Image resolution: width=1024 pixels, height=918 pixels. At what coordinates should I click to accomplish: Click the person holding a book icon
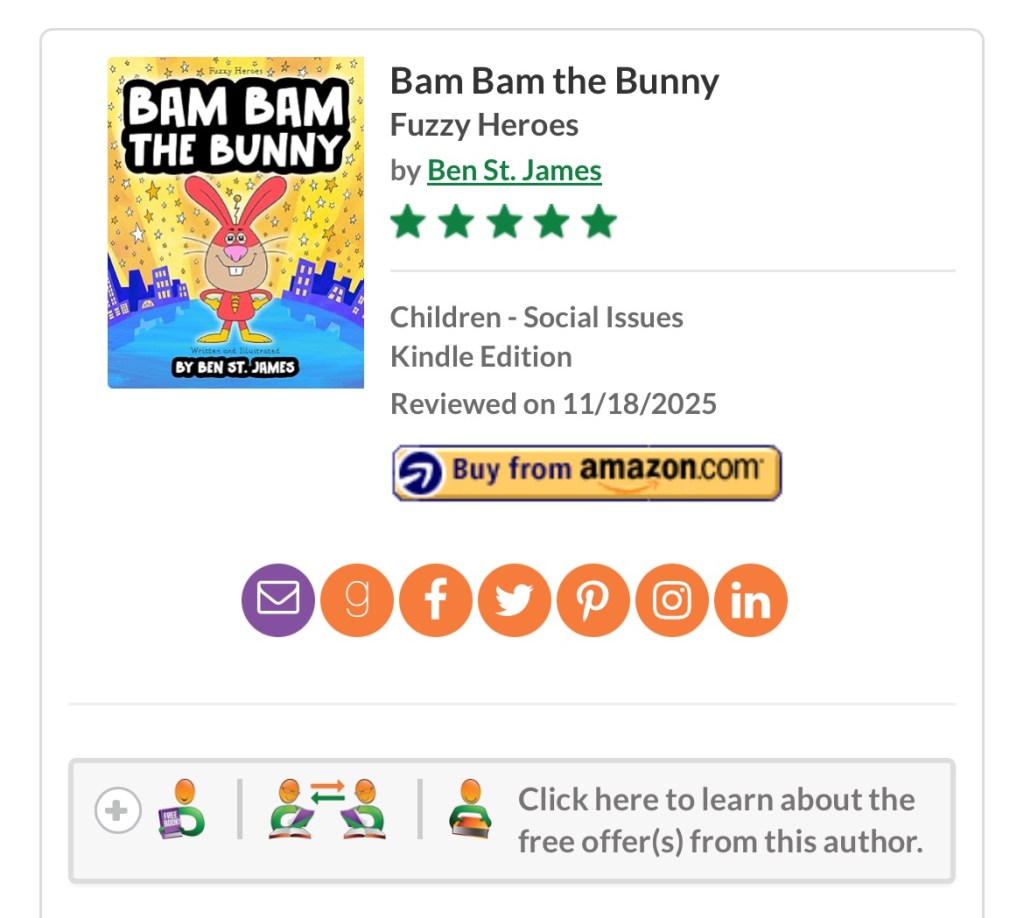coord(469,808)
